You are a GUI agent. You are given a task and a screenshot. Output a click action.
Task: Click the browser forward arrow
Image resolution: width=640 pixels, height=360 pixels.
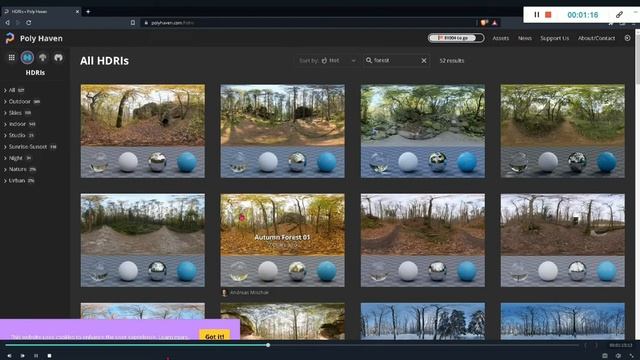pos(18,23)
